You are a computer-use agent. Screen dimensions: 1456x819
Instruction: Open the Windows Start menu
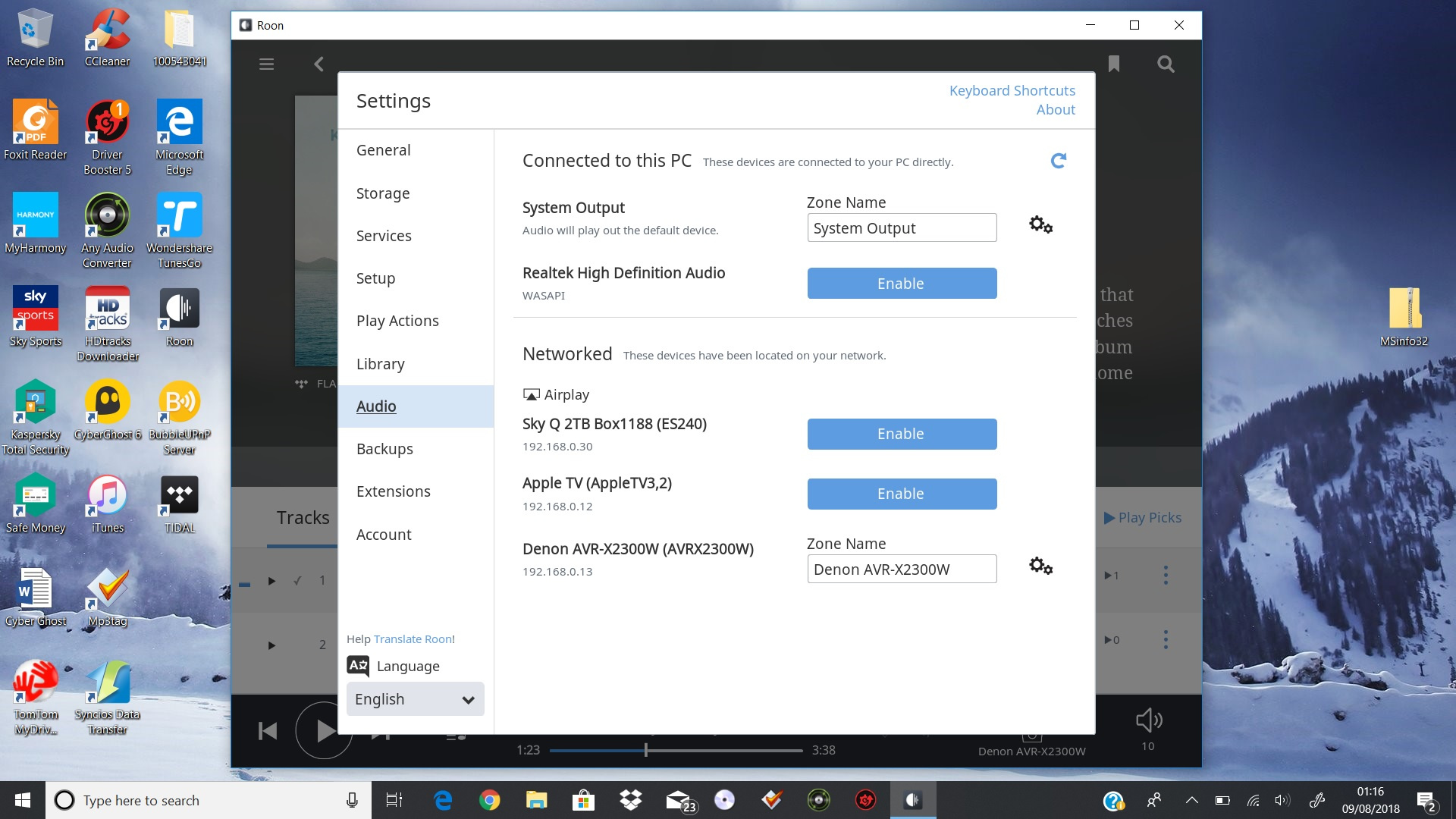[23, 800]
